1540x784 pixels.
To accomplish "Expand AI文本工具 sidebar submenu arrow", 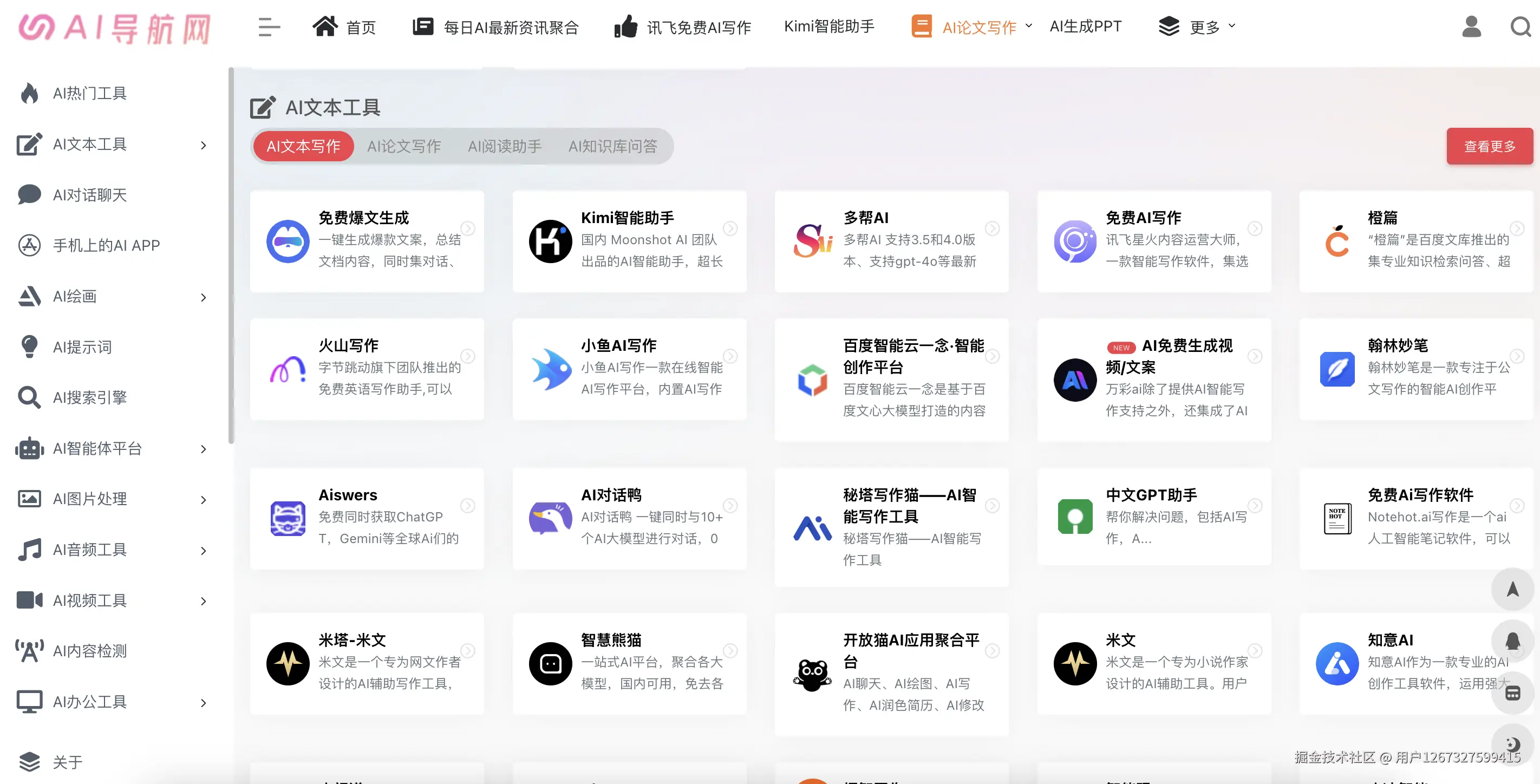I will pos(203,145).
